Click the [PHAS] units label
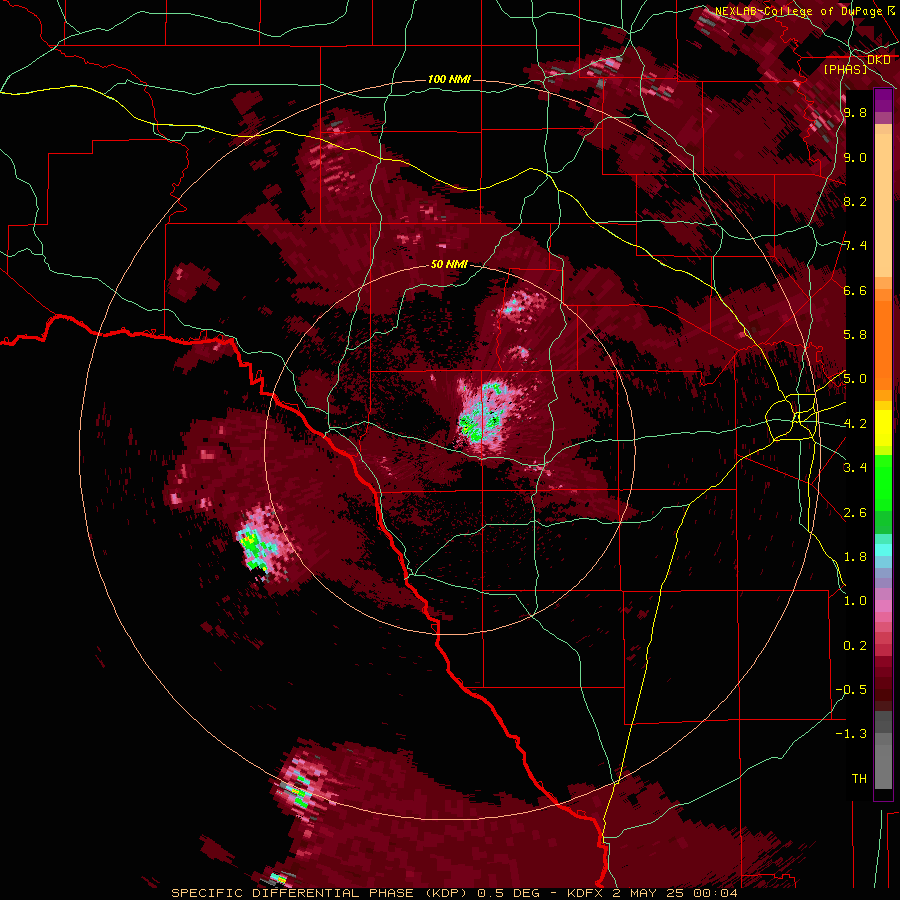Image resolution: width=900 pixels, height=900 pixels. tap(845, 69)
